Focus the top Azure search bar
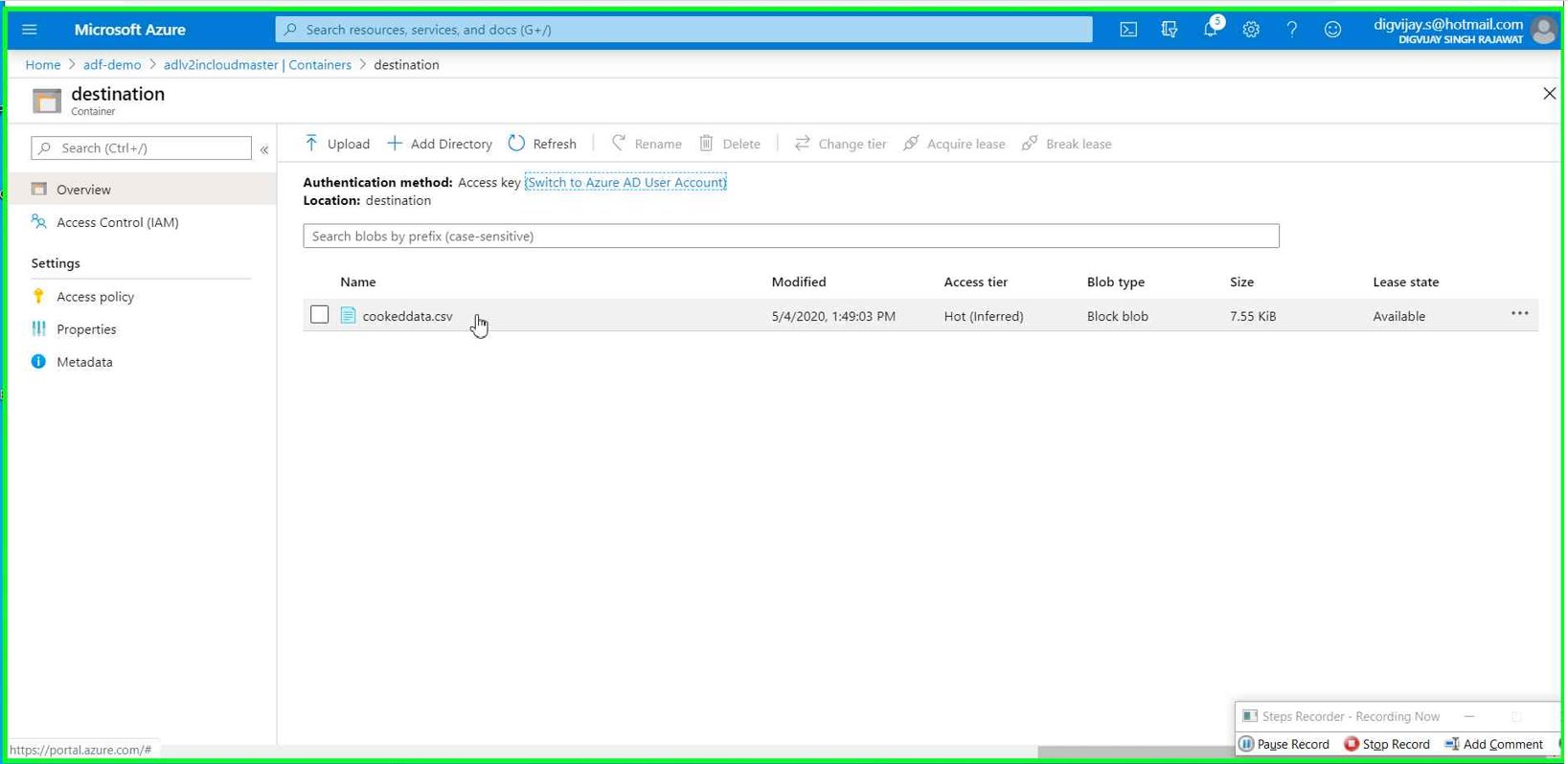 point(684,30)
